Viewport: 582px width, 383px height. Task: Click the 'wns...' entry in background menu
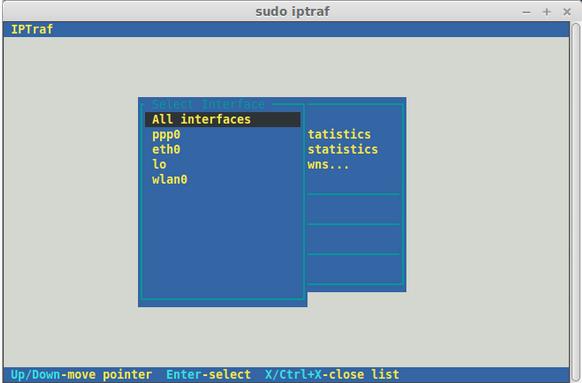coord(328,164)
